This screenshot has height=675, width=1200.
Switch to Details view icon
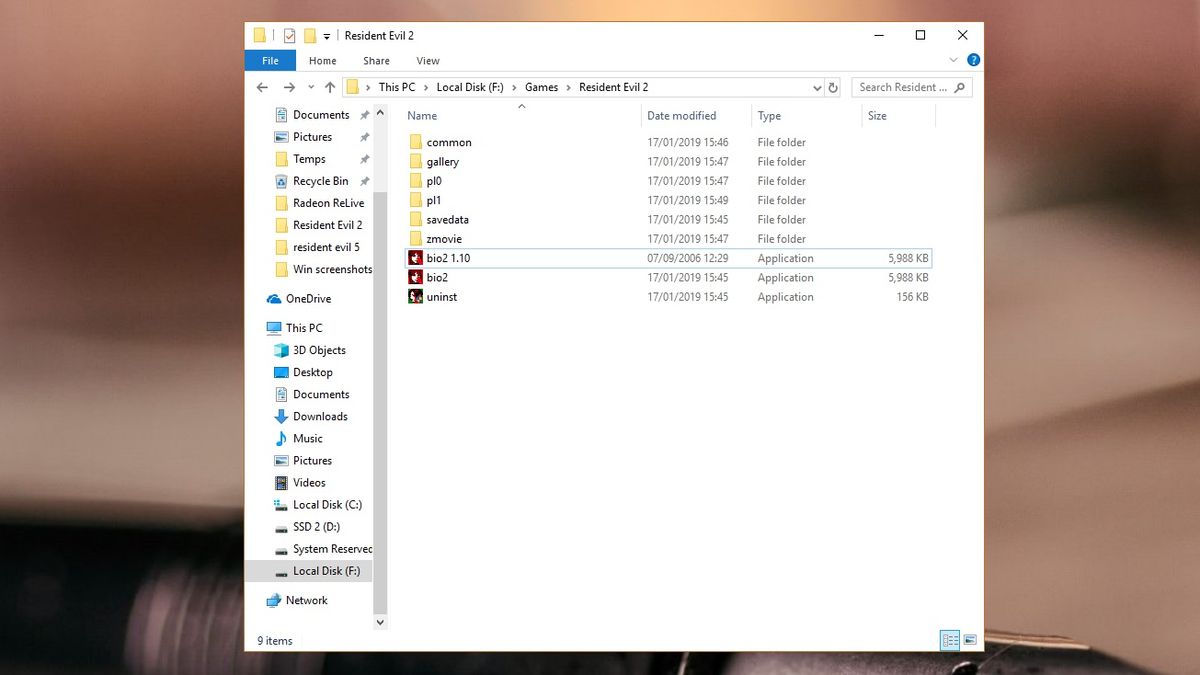coord(950,640)
